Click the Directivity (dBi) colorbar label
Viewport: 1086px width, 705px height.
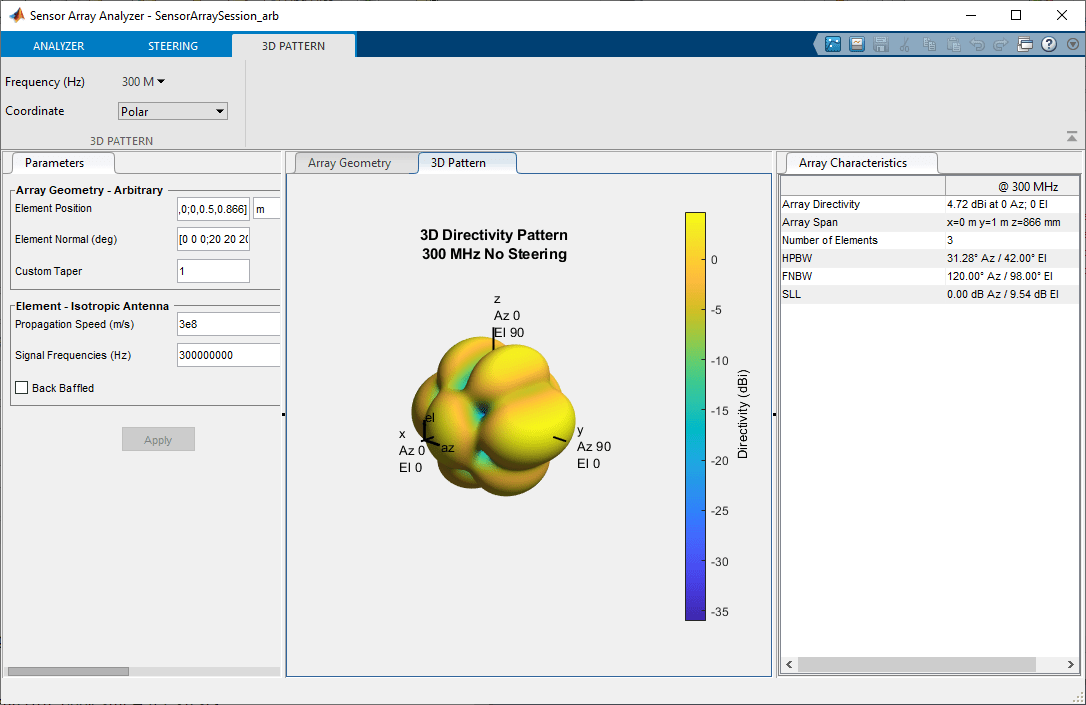click(742, 414)
